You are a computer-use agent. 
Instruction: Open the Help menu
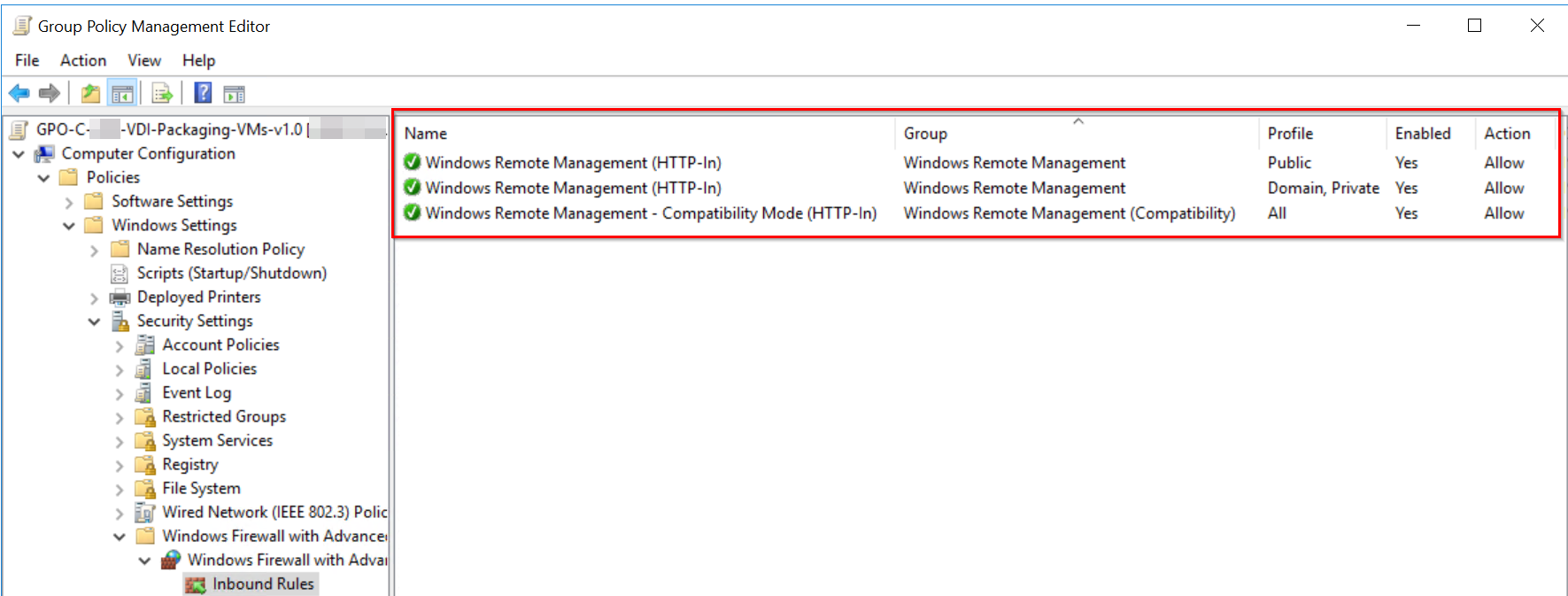point(199,60)
